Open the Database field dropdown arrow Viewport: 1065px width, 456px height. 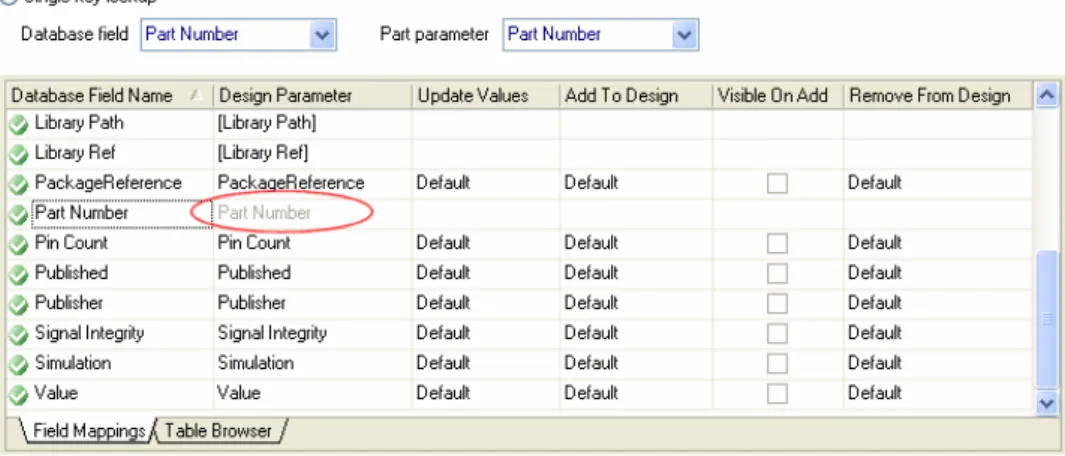322,35
